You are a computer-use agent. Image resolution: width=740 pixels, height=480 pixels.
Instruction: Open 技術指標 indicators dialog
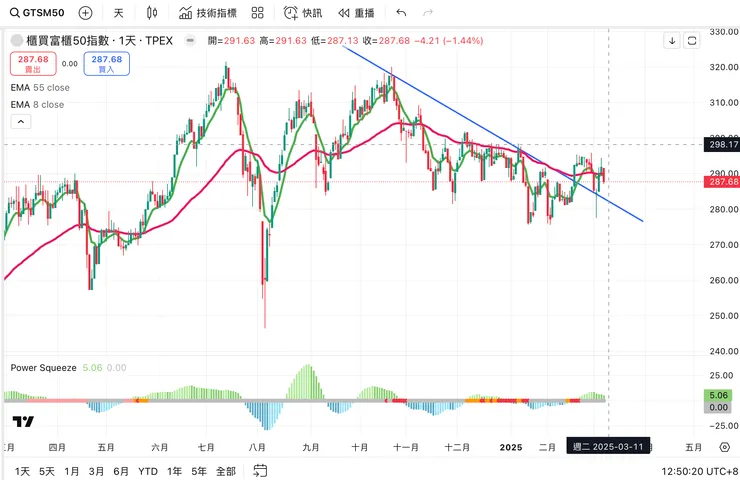point(208,13)
